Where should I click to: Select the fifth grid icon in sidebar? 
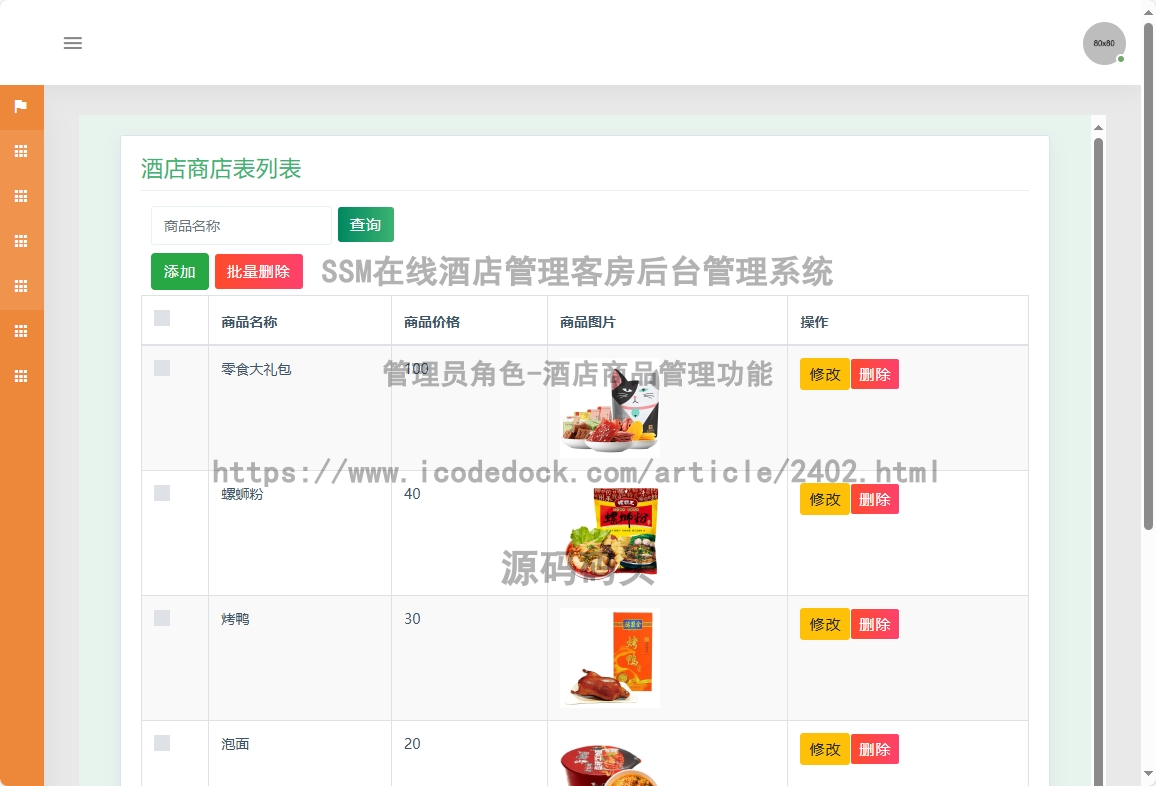pyautogui.click(x=21, y=332)
